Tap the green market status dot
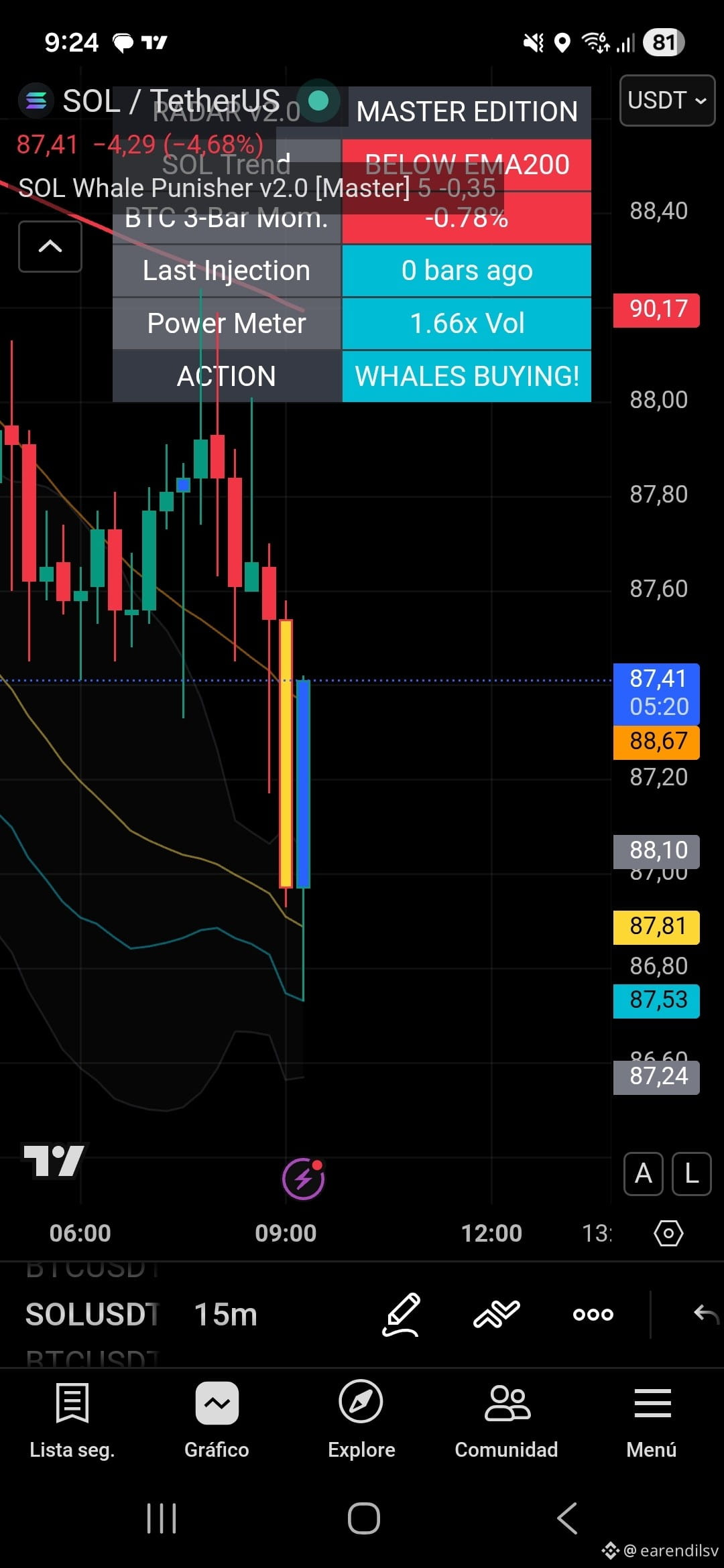This screenshot has height=1568, width=724. click(318, 101)
